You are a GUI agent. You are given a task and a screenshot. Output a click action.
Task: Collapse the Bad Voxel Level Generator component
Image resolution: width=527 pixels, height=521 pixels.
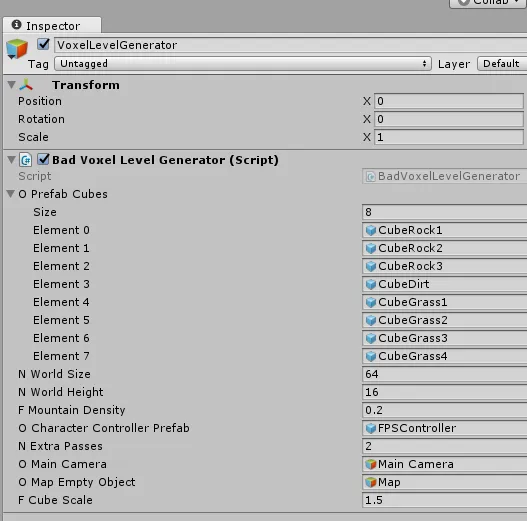(11, 159)
